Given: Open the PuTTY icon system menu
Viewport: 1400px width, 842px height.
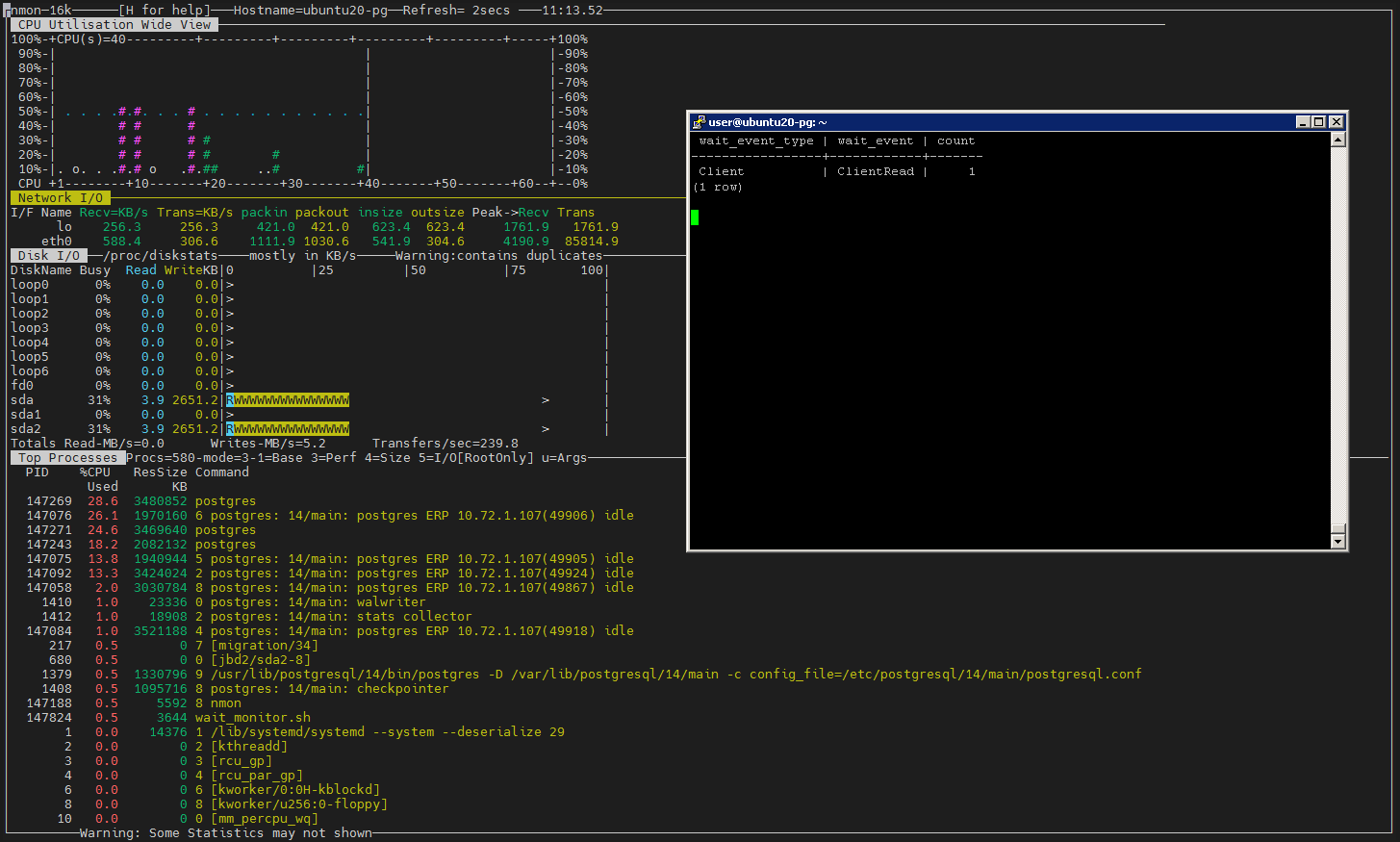Looking at the screenshot, I should point(699,122).
